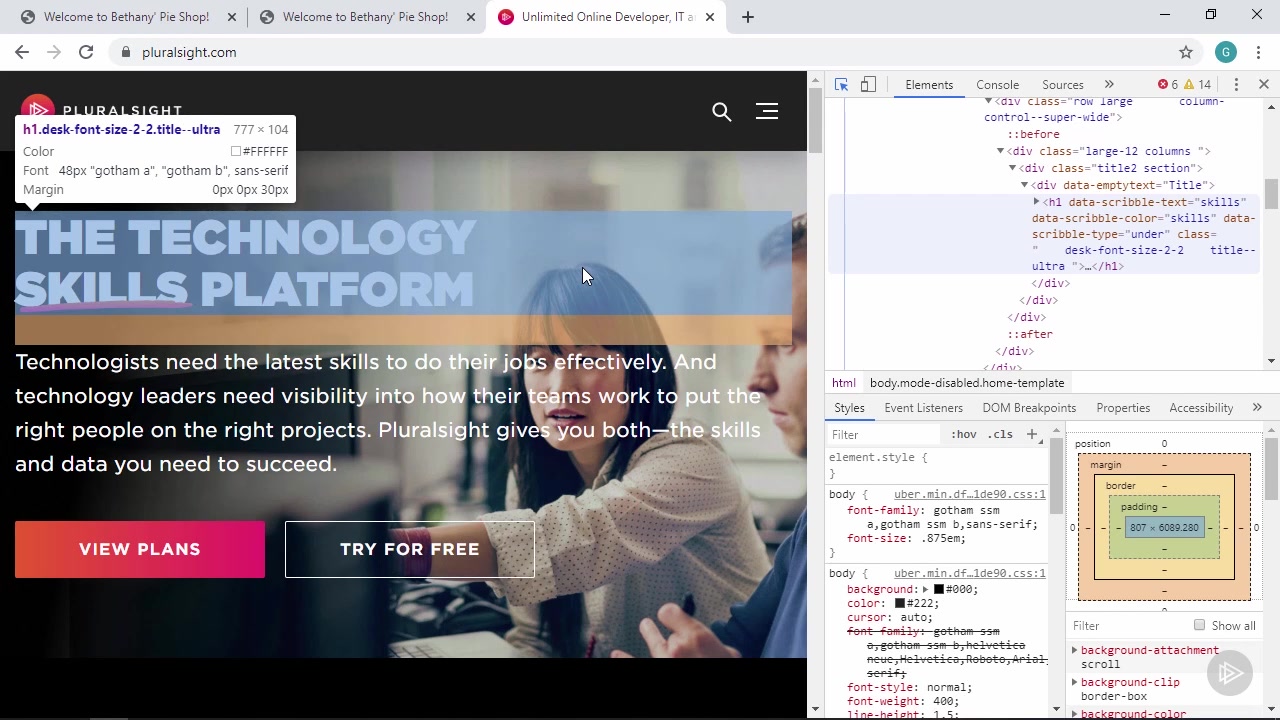
Task: Toggle the :hov element state option
Action: pos(963,435)
